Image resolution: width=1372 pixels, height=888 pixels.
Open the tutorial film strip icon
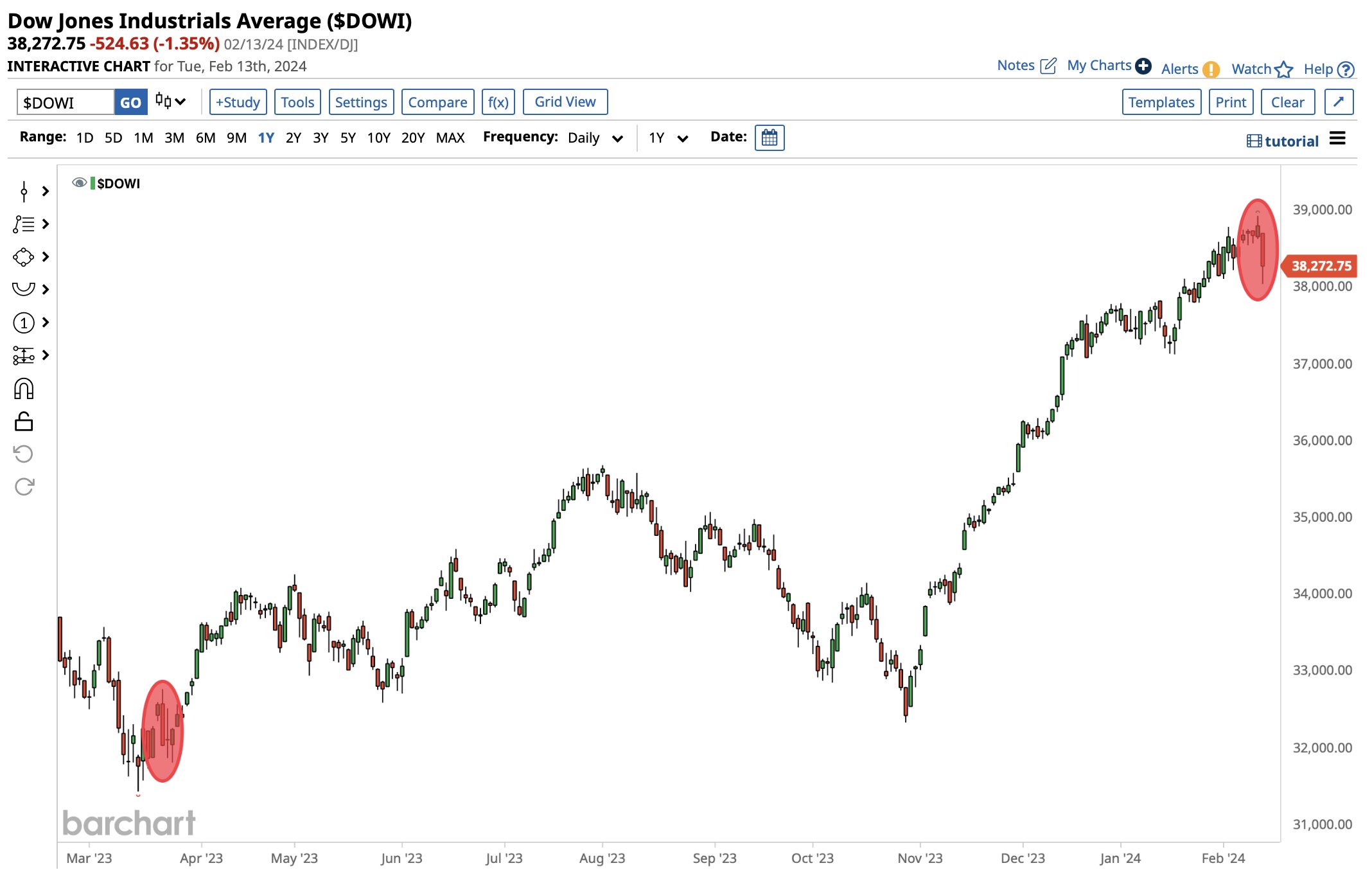click(x=1254, y=141)
